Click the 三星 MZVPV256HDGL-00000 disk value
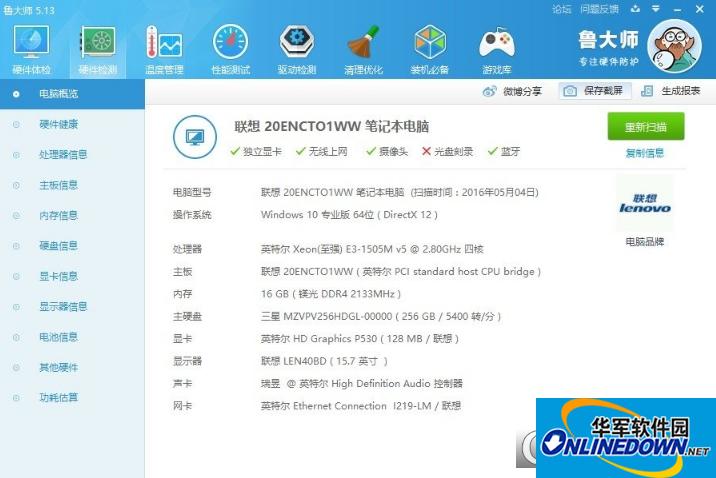Screen dimensions: 716x478 381,316
